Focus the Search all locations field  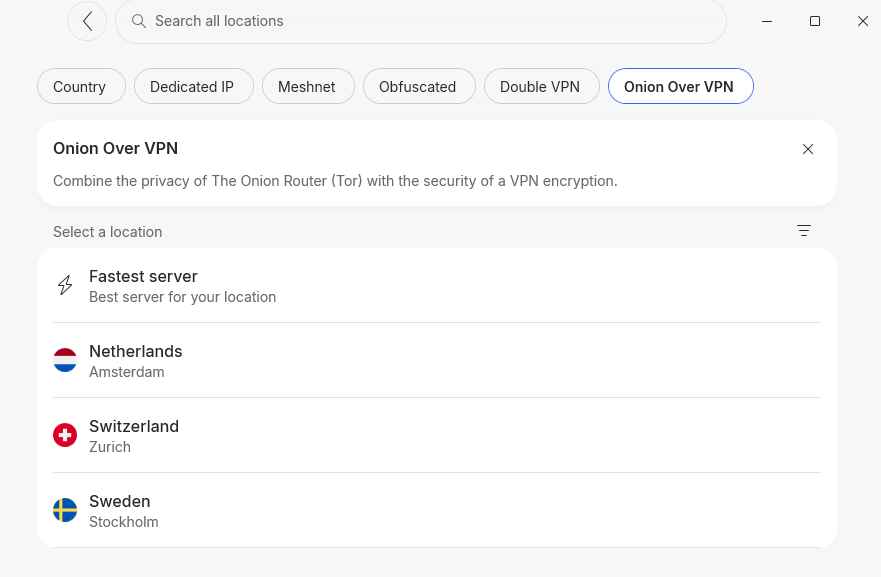421,21
